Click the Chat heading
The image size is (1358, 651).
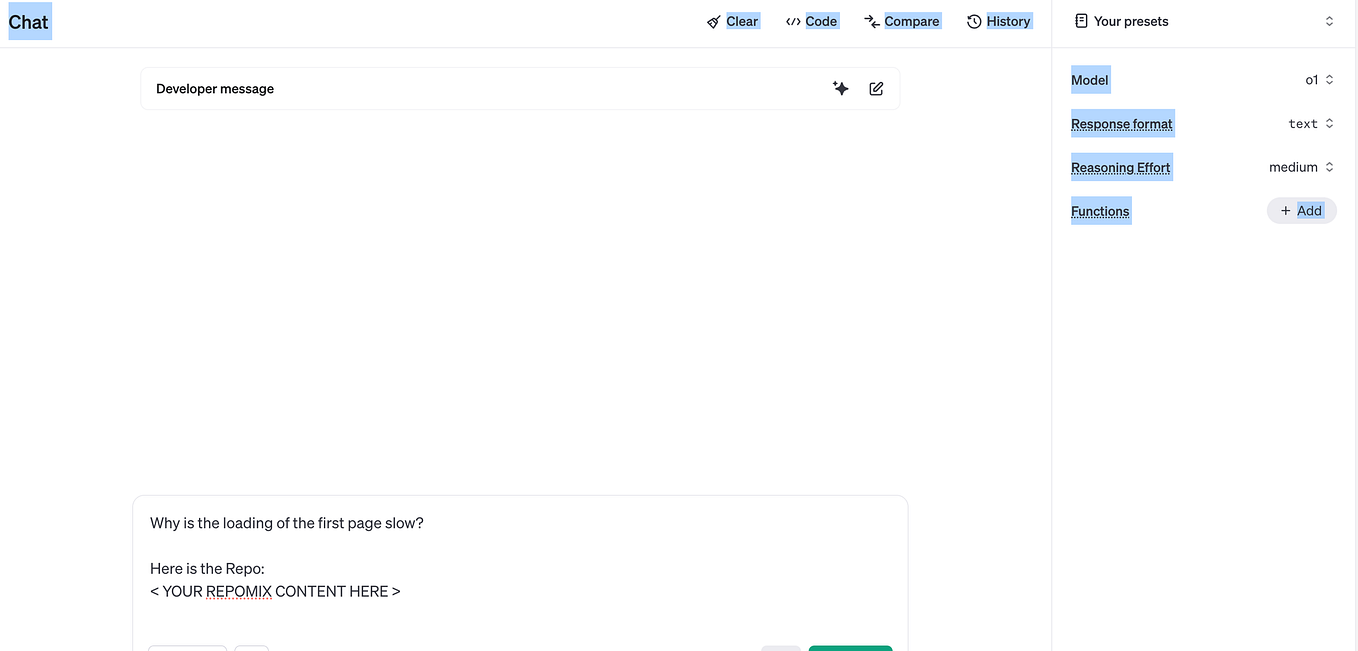tap(29, 22)
